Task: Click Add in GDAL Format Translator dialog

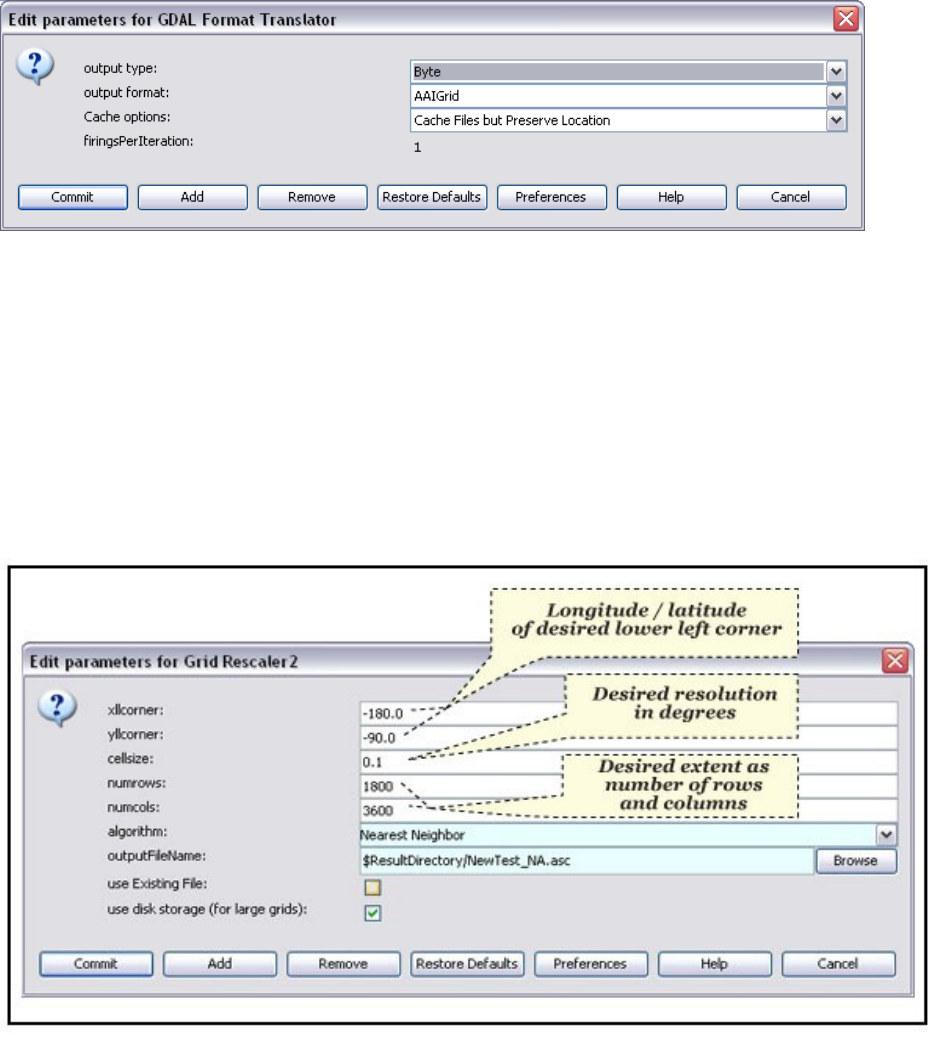Action: 192,197
